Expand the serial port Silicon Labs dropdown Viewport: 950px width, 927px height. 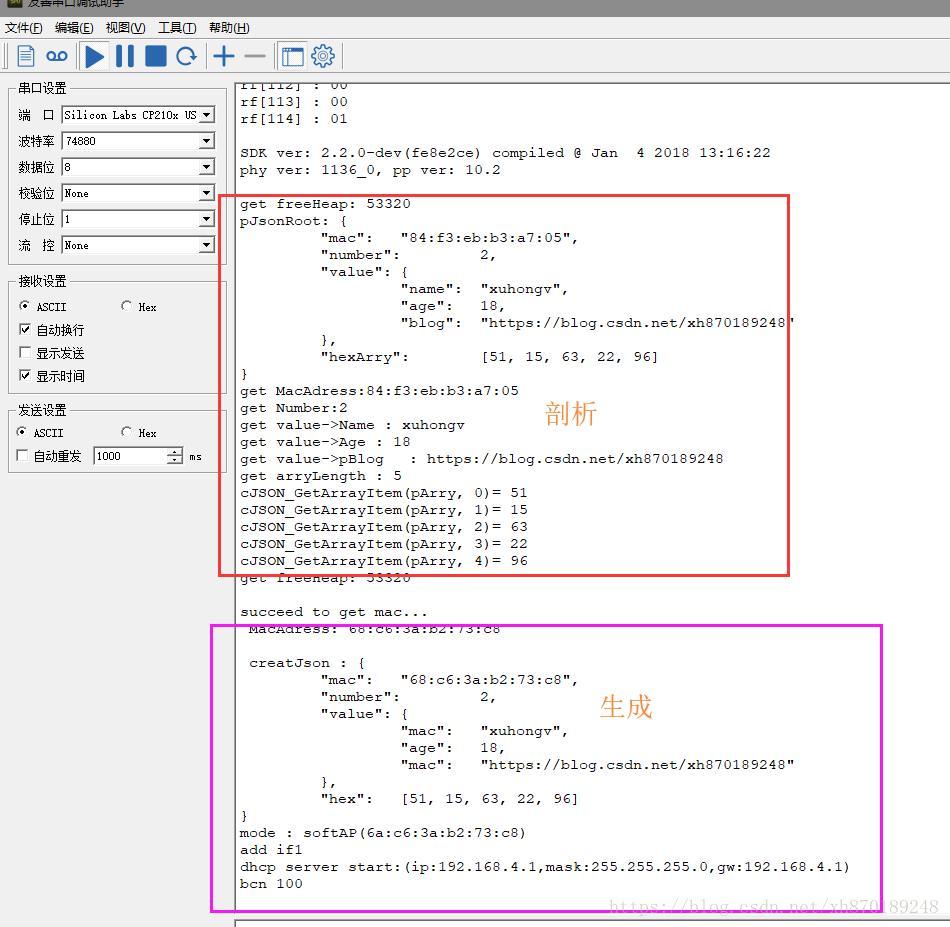coord(207,115)
